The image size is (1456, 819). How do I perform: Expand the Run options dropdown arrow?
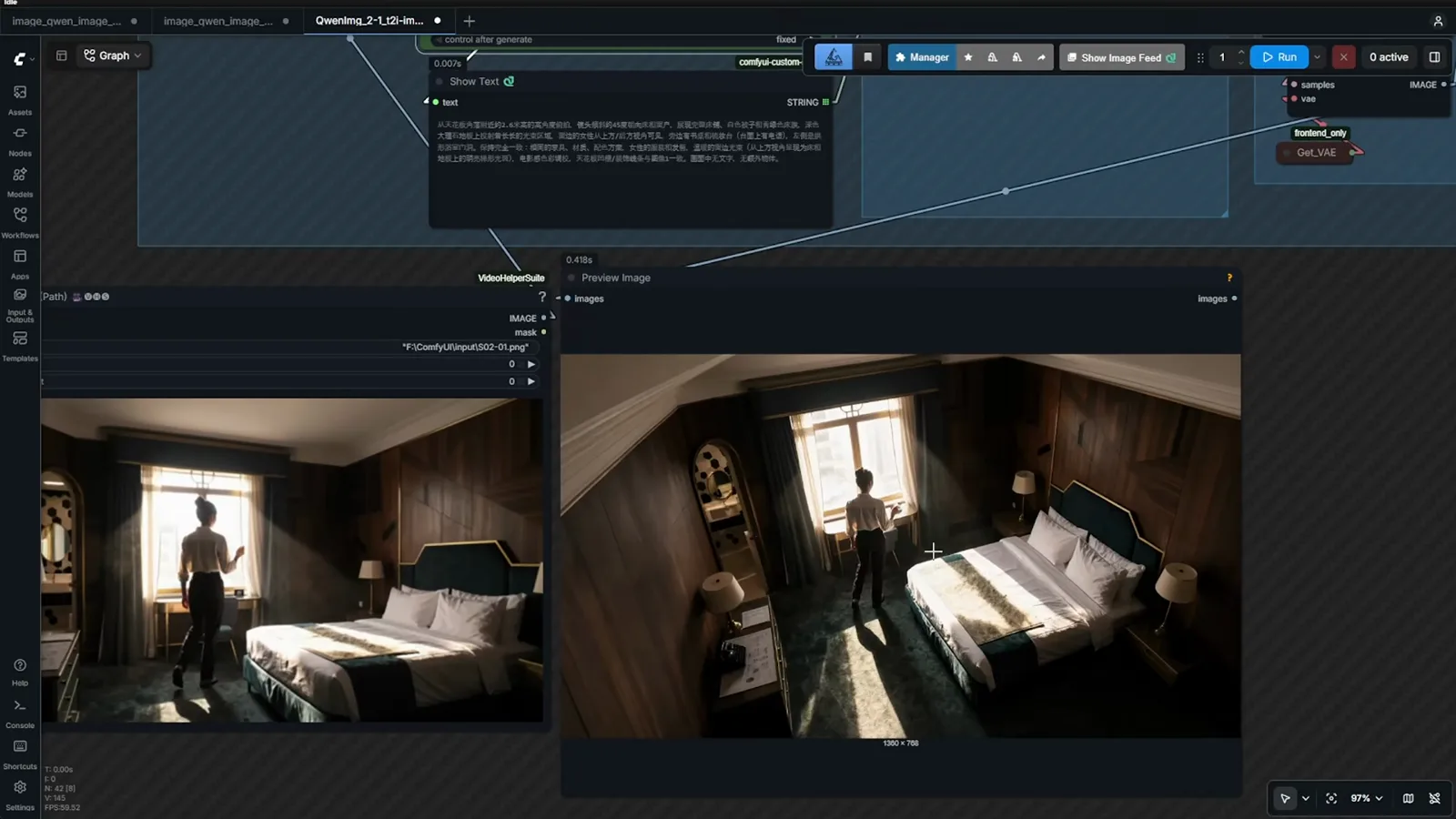(1317, 57)
